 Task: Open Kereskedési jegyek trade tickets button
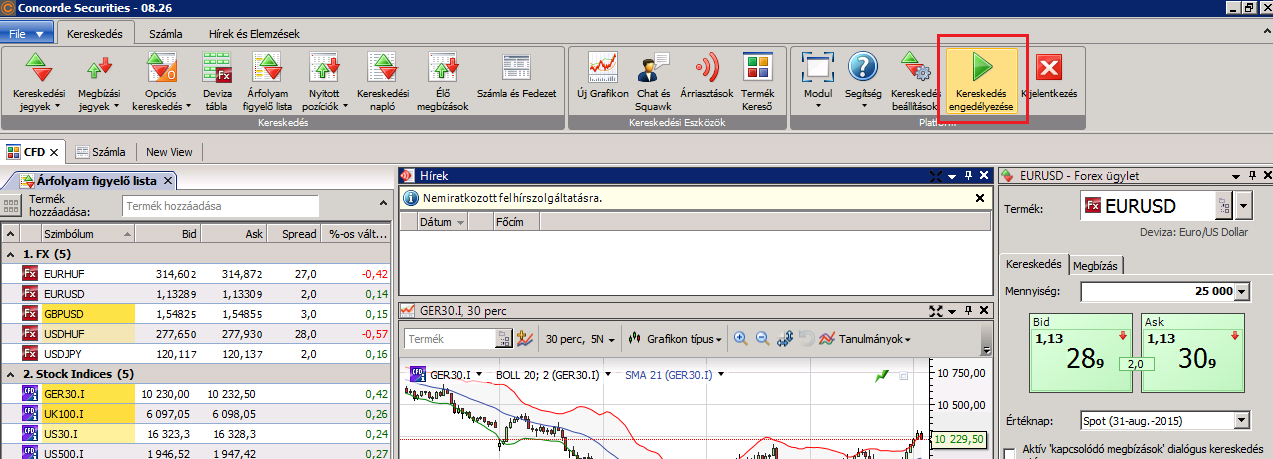(39, 82)
